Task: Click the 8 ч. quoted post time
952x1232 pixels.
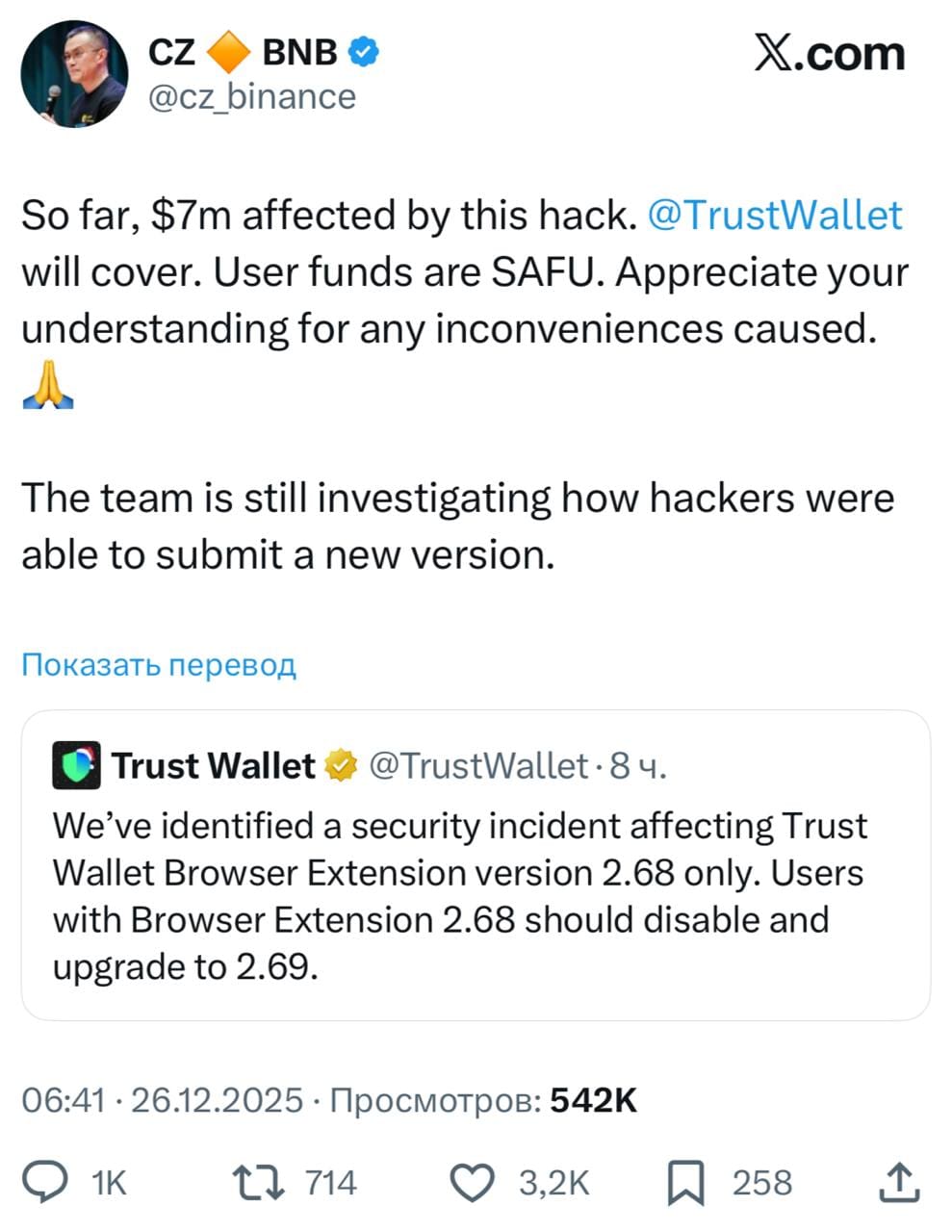Action: pos(638,766)
